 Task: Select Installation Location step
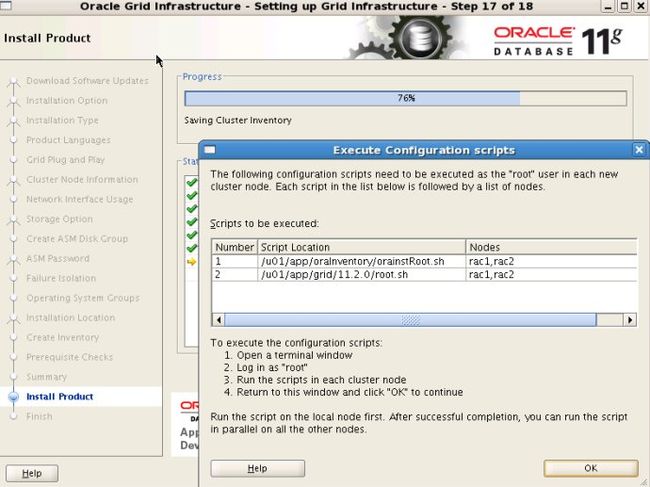pyautogui.click(x=70, y=318)
